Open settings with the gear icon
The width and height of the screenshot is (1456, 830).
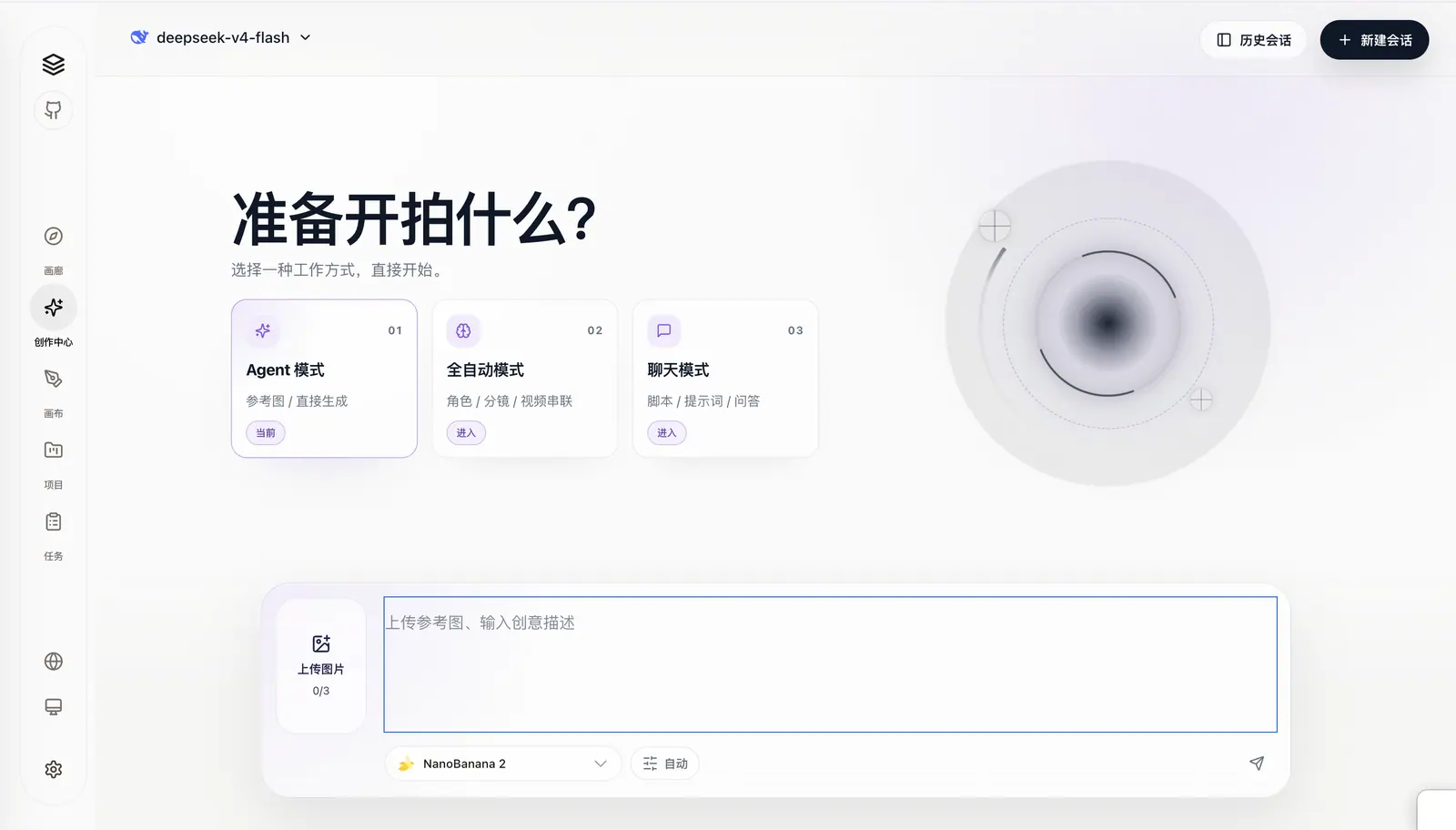tap(54, 769)
